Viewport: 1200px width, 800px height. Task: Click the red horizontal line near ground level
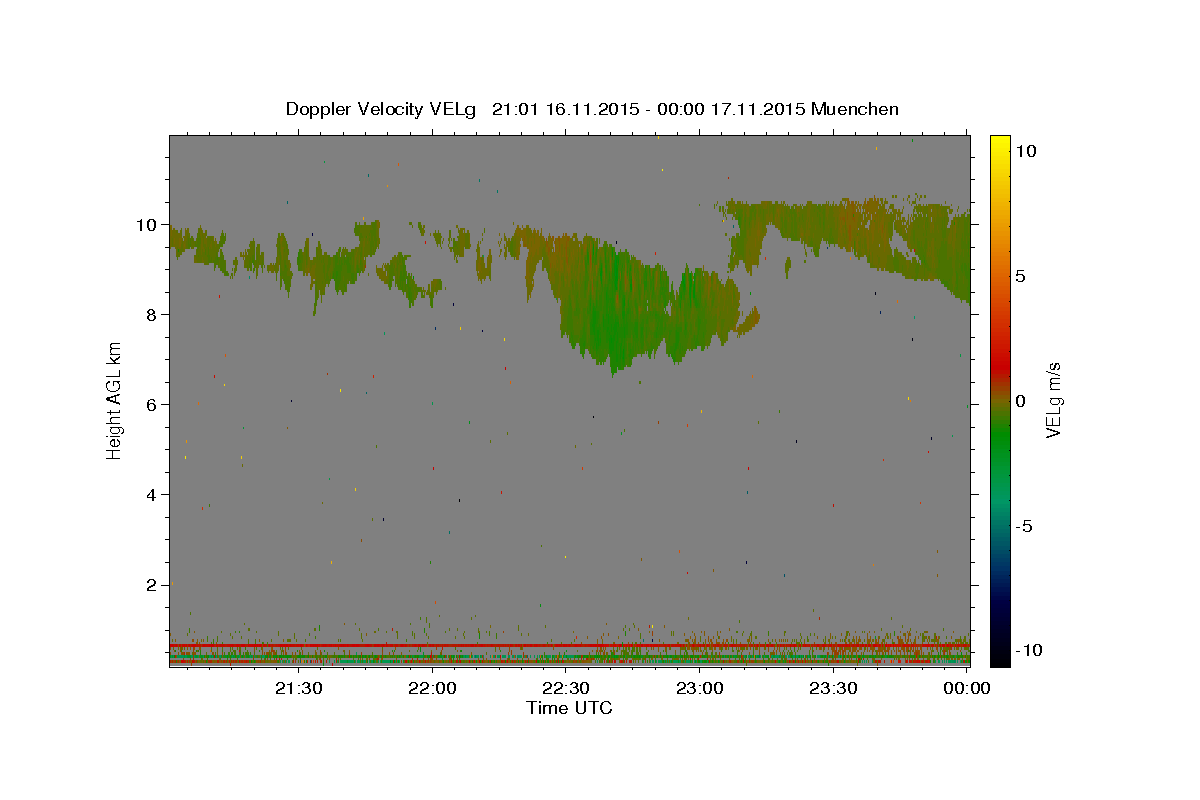[x=570, y=646]
